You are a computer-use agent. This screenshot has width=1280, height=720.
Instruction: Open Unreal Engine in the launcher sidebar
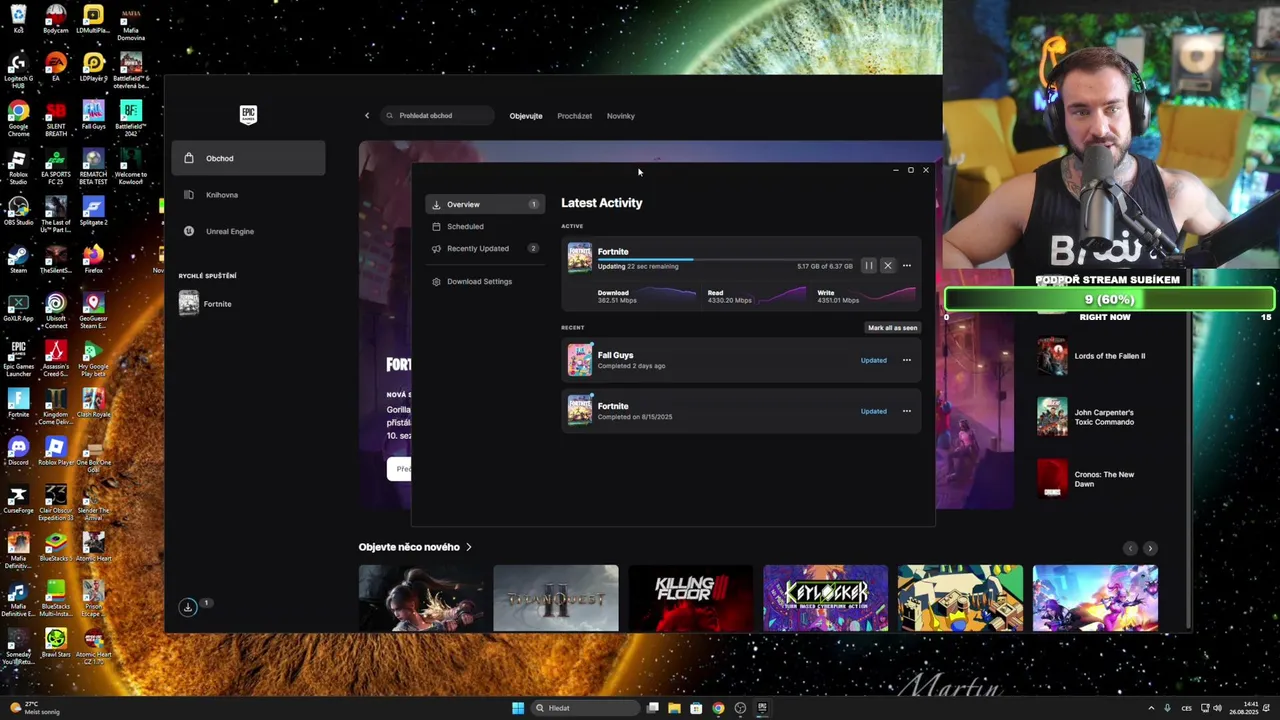pyautogui.click(x=248, y=231)
